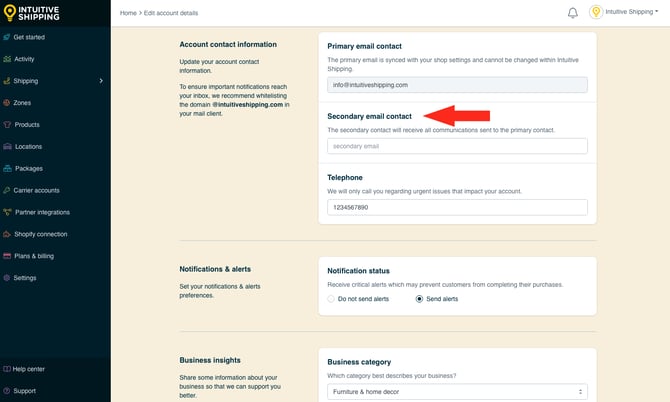Click the Get started sidebar icon
Image resolution: width=670 pixels, height=402 pixels.
pos(6,37)
